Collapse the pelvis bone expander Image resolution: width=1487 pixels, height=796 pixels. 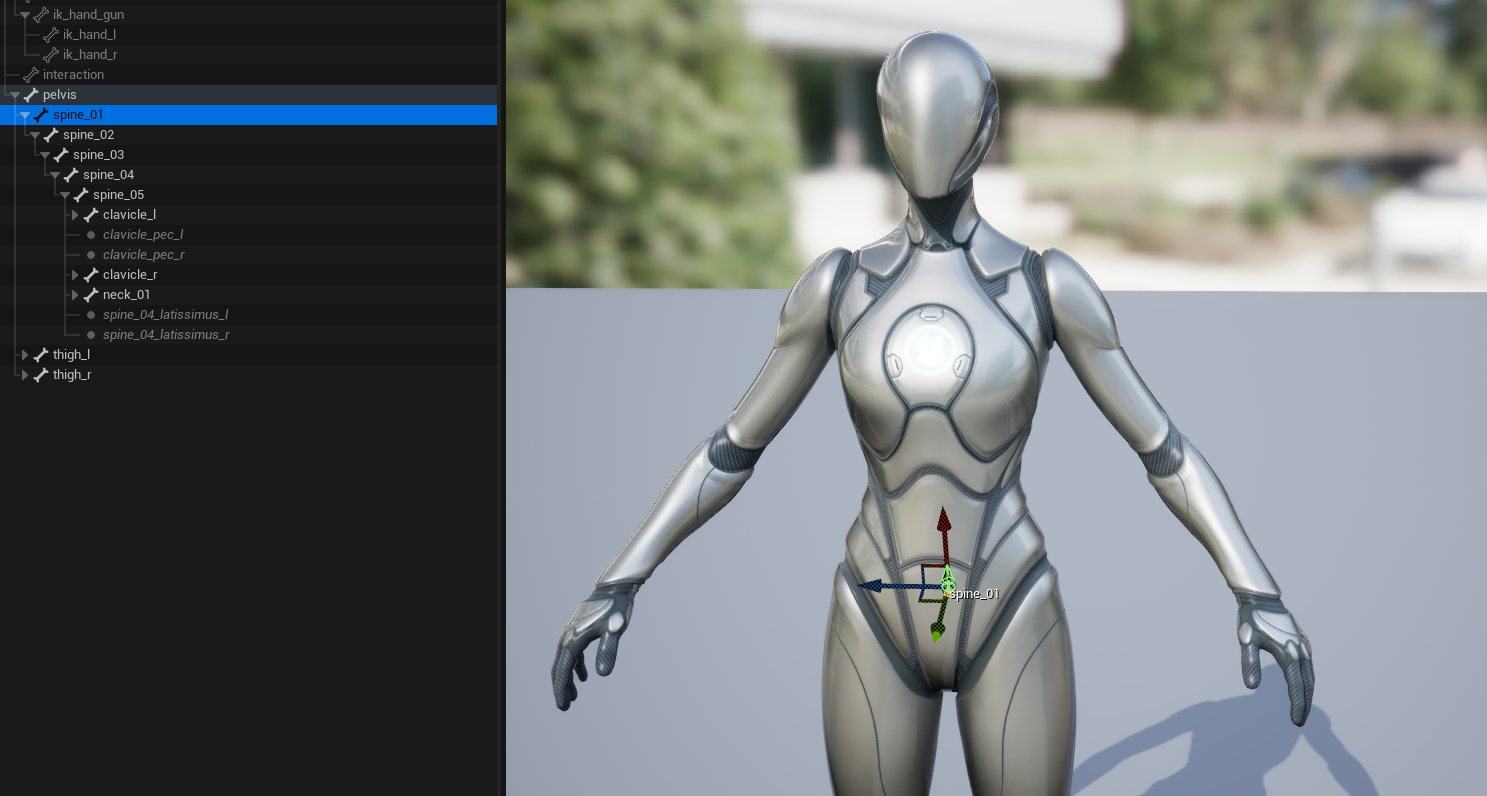15,95
